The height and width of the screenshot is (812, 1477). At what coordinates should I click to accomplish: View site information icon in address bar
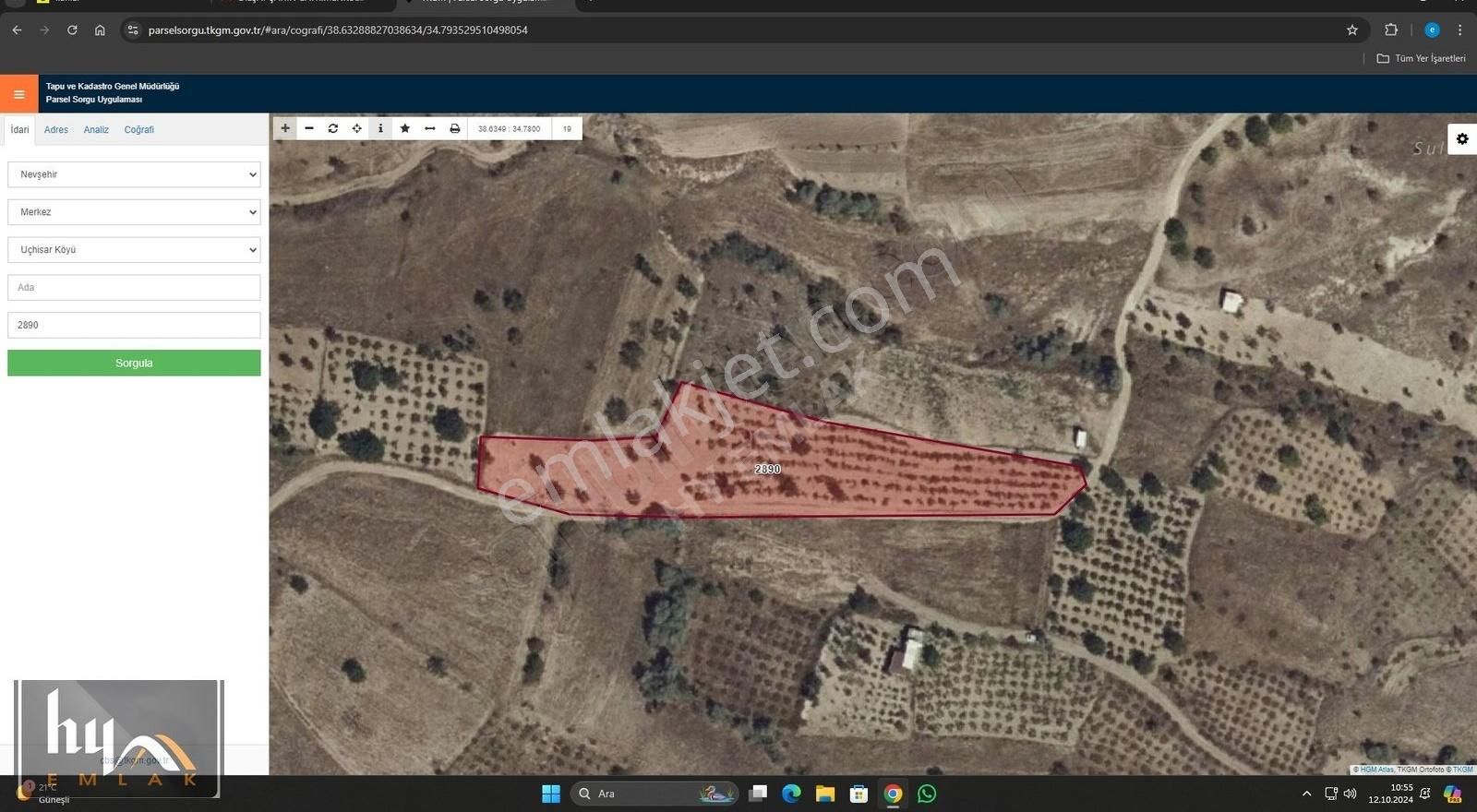click(x=133, y=30)
